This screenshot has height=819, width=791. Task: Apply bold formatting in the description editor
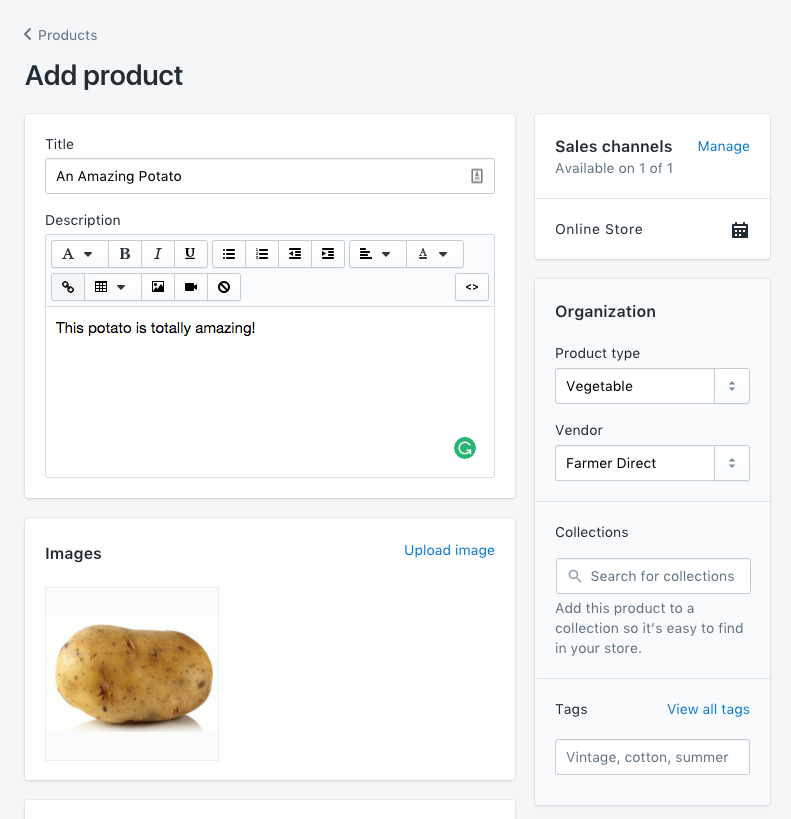point(124,253)
